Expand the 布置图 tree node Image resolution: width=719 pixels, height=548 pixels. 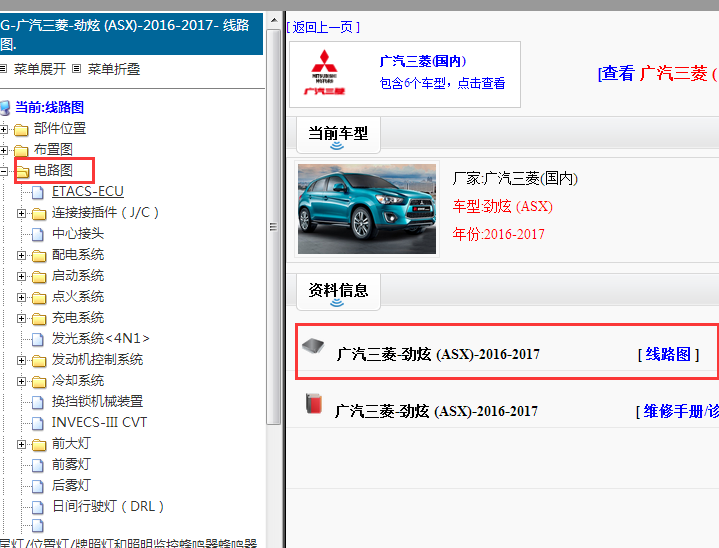[3, 150]
